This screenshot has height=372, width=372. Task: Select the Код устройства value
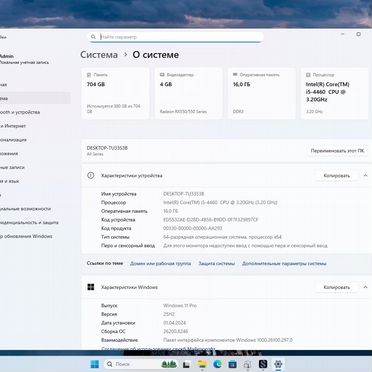[211, 220]
